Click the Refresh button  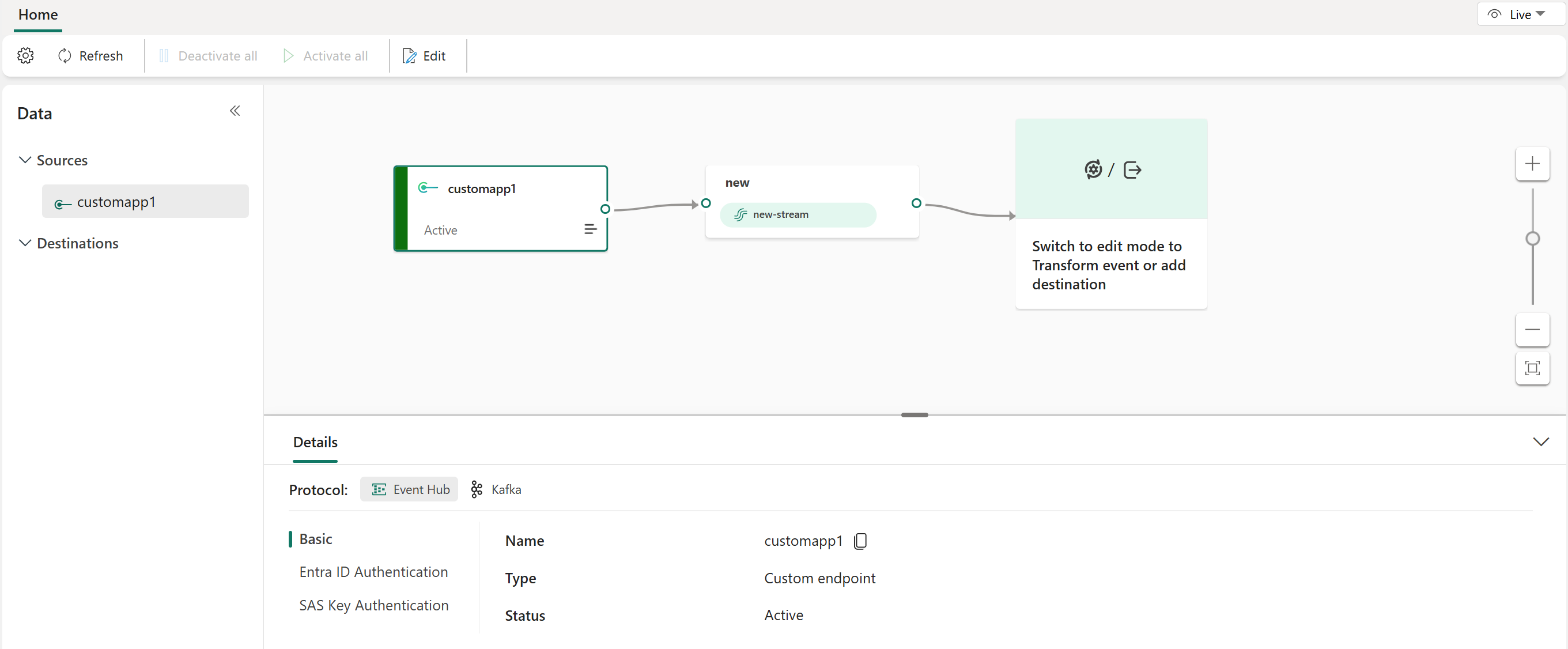pos(90,55)
